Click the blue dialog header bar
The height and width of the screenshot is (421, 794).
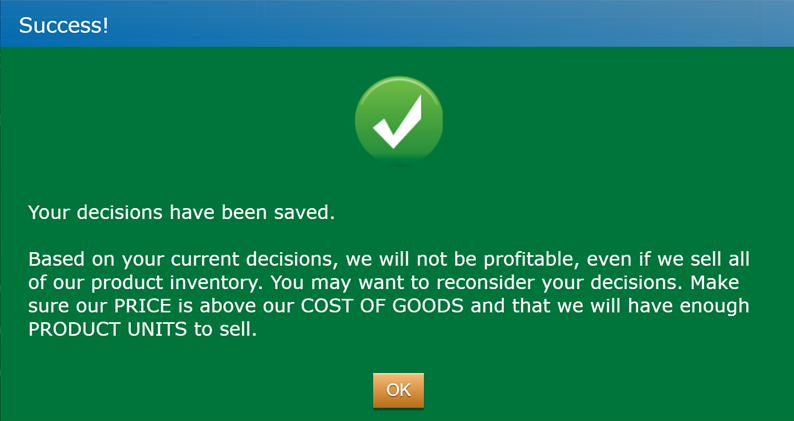[x=397, y=23]
